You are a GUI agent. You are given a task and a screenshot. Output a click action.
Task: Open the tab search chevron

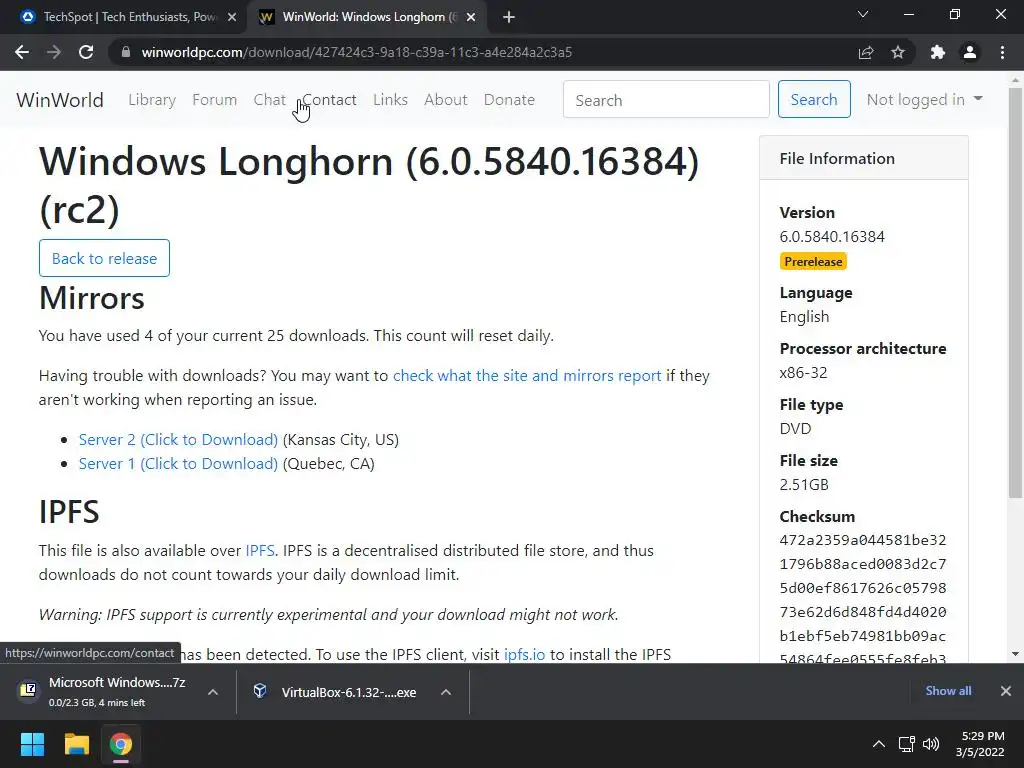coord(863,14)
